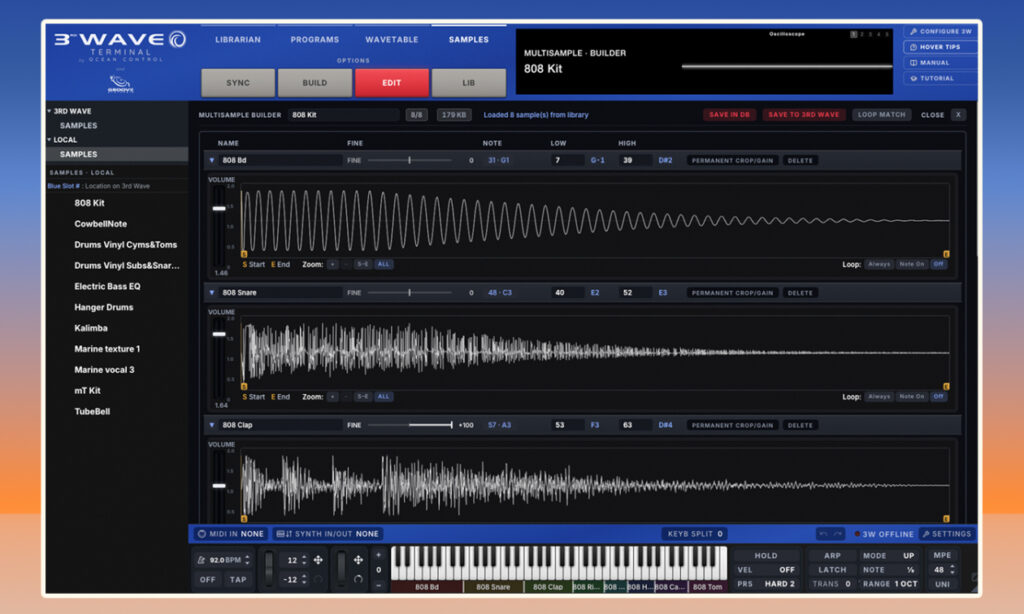Open the Tutorial eye link

click(x=940, y=78)
